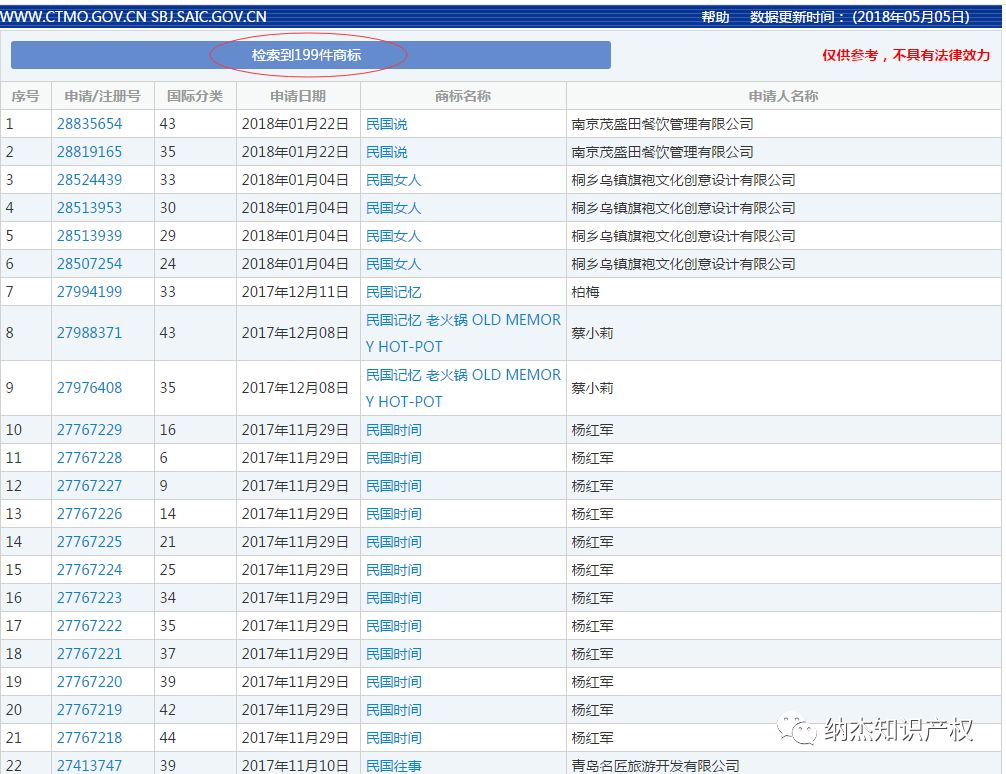Click the 检索到199件商标 results button
This screenshot has width=1006, height=774.
[x=310, y=55]
